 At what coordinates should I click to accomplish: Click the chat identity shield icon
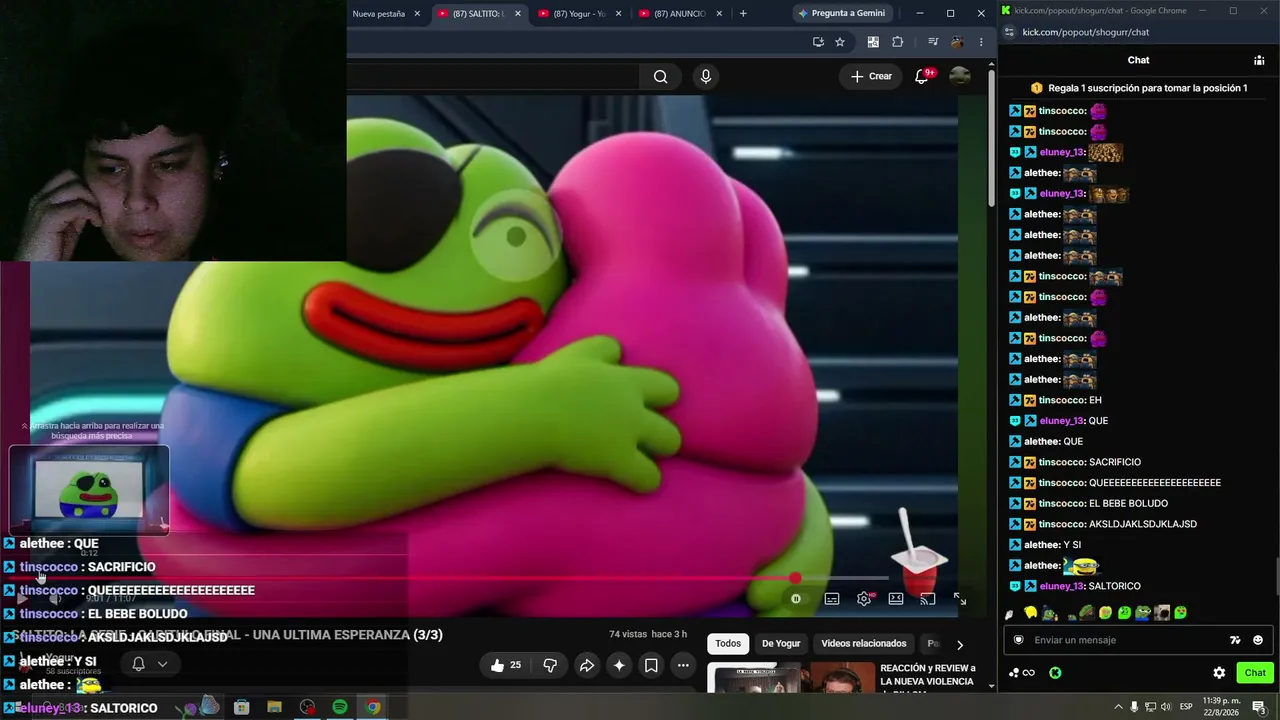pos(1018,640)
